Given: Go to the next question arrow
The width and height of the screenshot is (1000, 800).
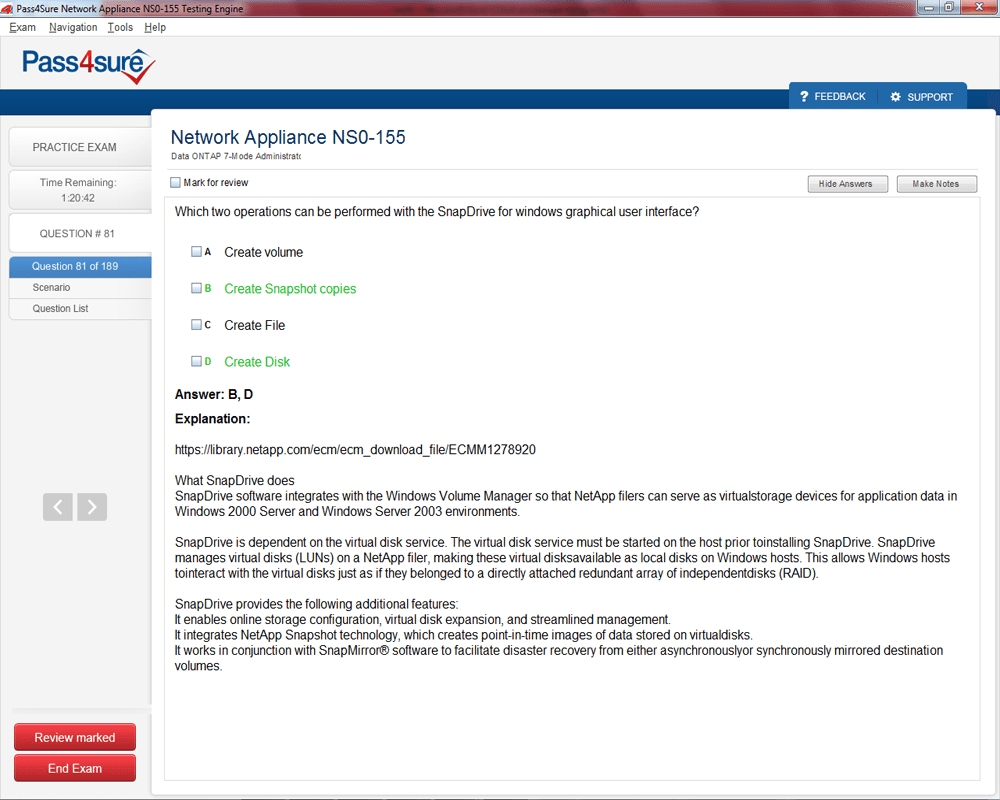Looking at the screenshot, I should (x=92, y=507).
